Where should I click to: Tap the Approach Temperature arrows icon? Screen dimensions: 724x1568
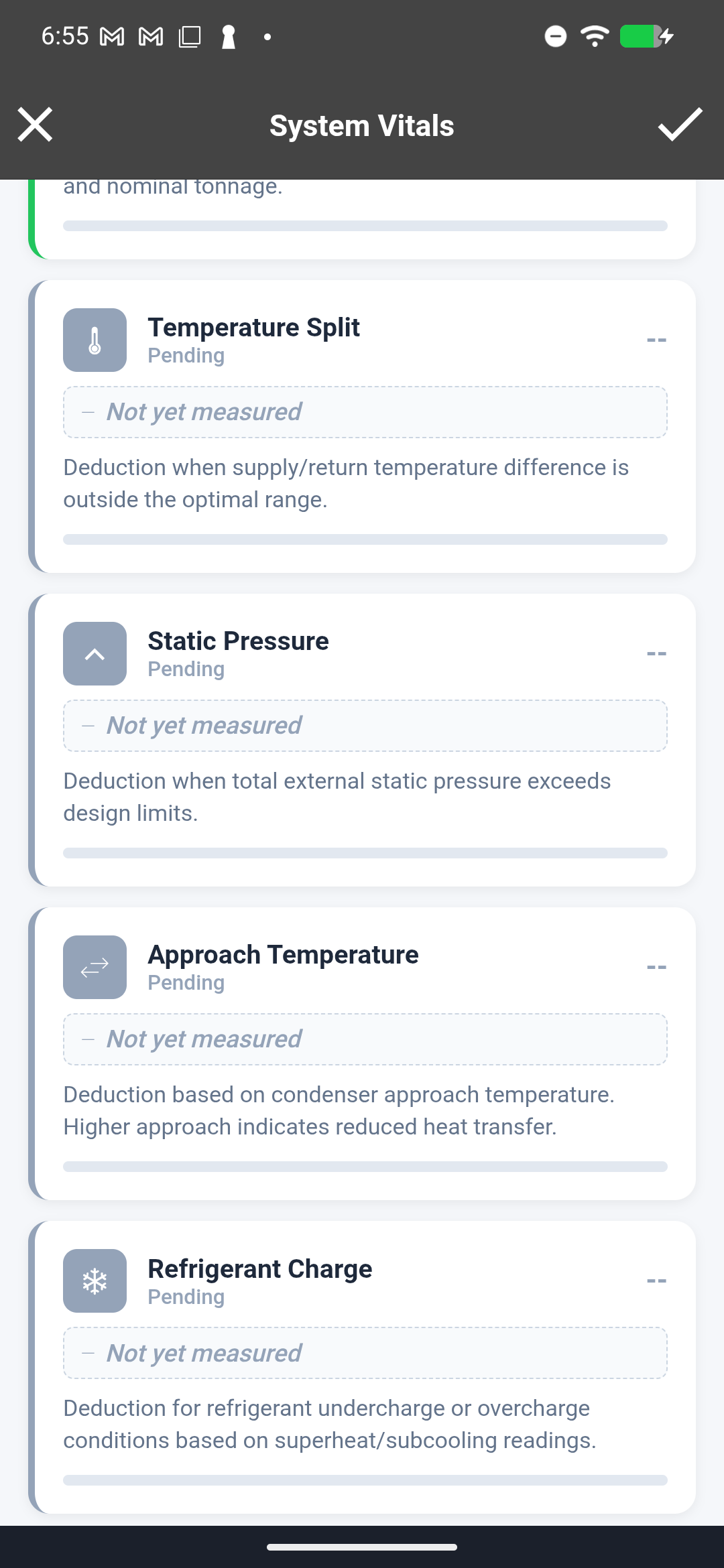pos(95,967)
